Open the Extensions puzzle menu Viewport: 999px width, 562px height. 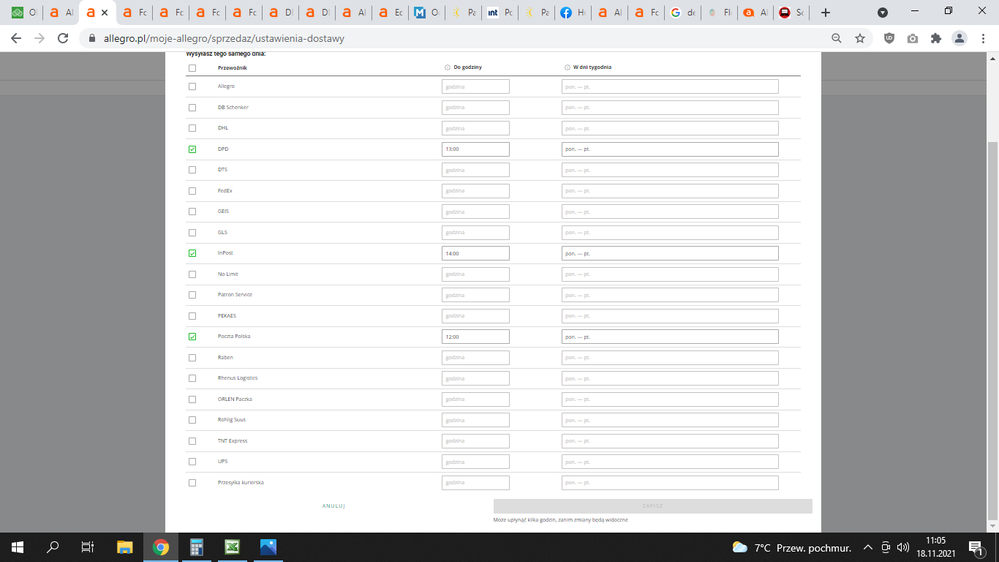click(x=936, y=38)
